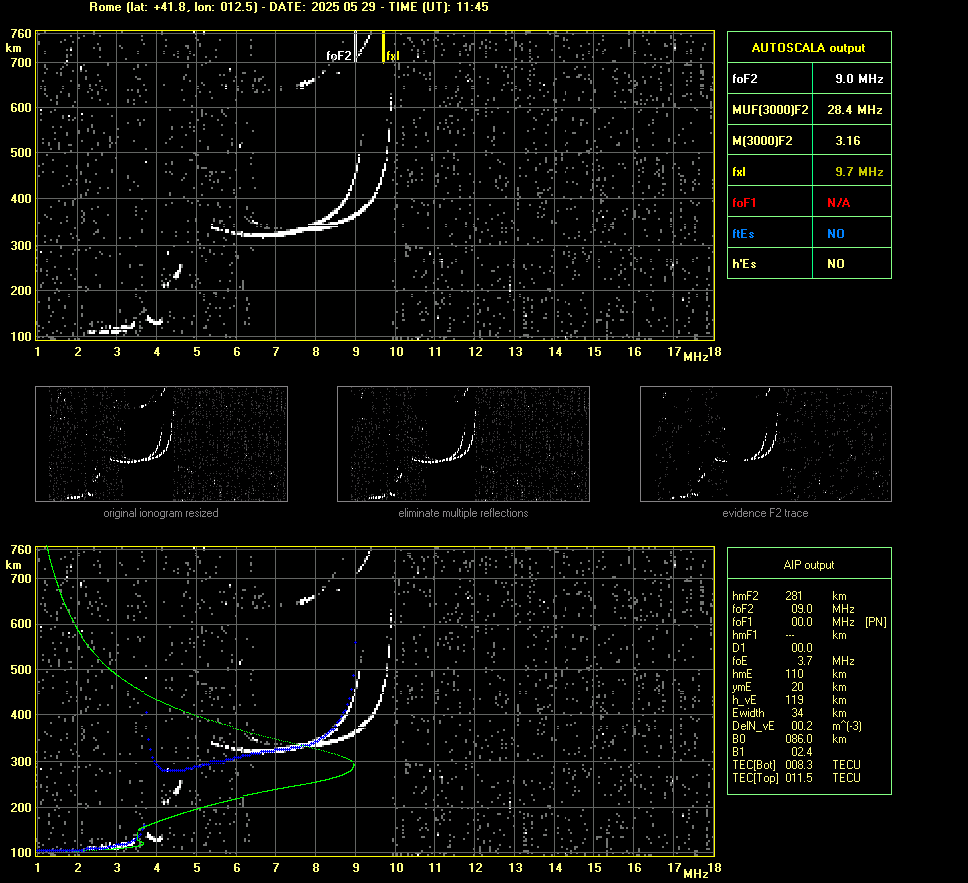Click 'evidence F2 trace' caption text
The height and width of the screenshot is (883, 968).
pyautogui.click(x=766, y=513)
